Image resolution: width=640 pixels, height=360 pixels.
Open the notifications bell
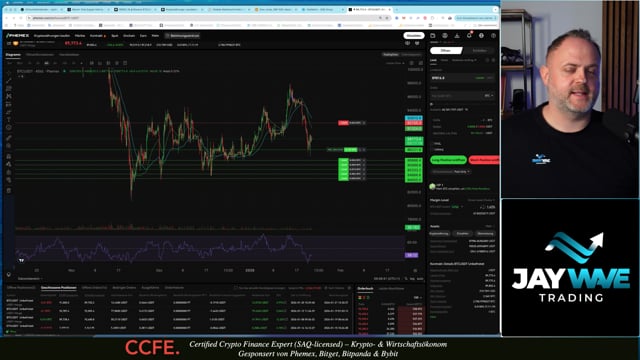coord(469,36)
